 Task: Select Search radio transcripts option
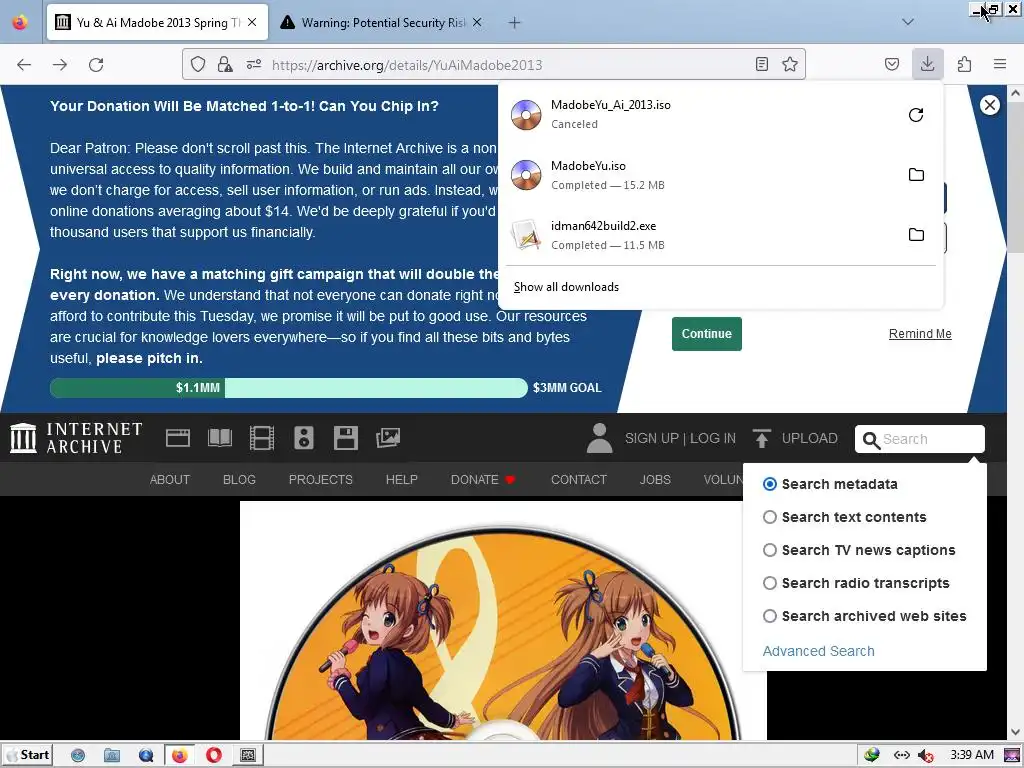tap(770, 583)
